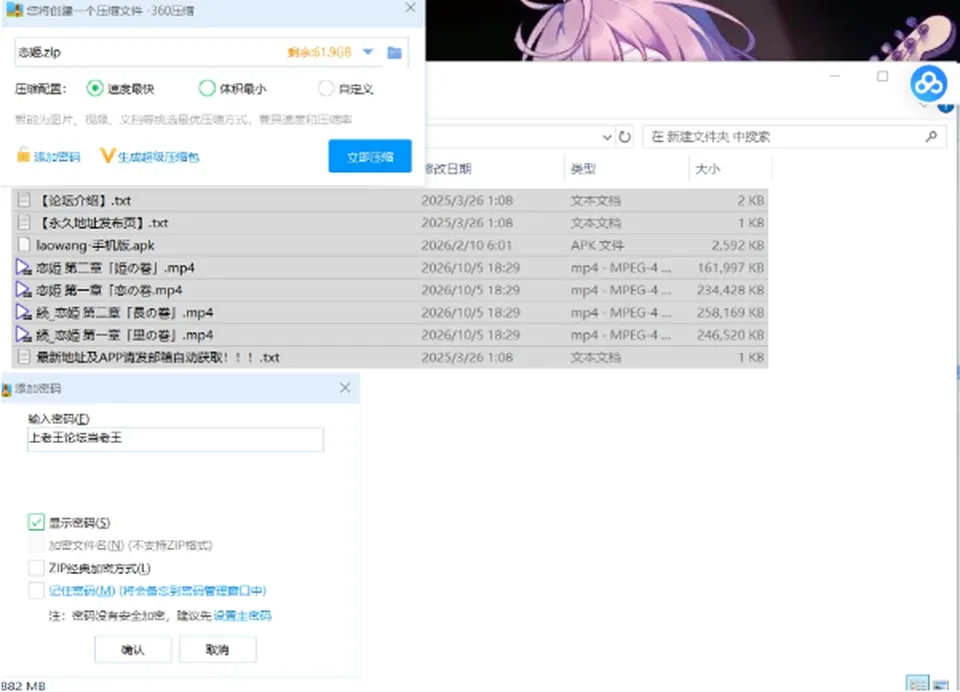
Task: Click the 立即压缩 button
Action: [x=370, y=156]
